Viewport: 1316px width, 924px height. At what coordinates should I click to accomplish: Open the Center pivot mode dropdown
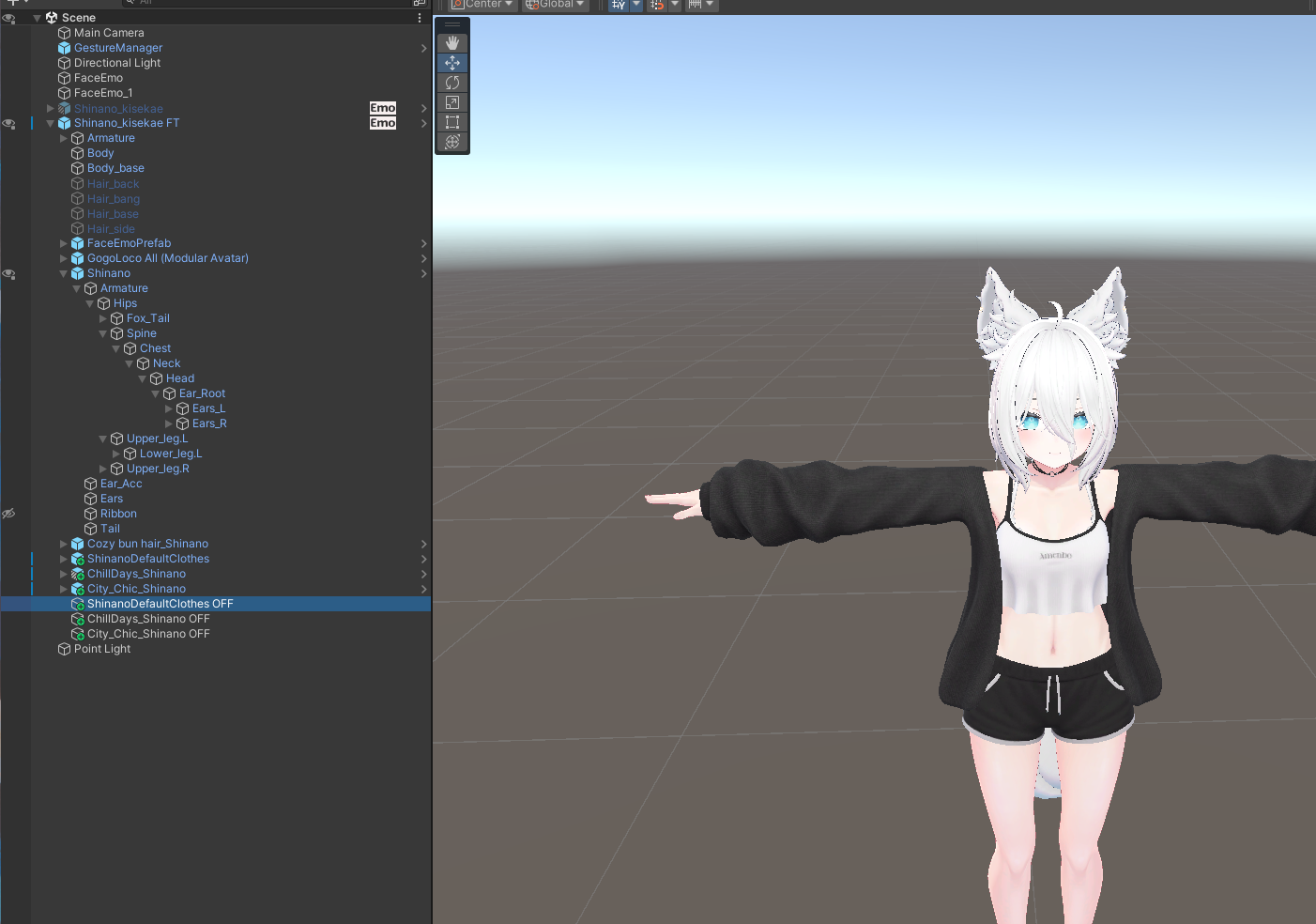(483, 5)
